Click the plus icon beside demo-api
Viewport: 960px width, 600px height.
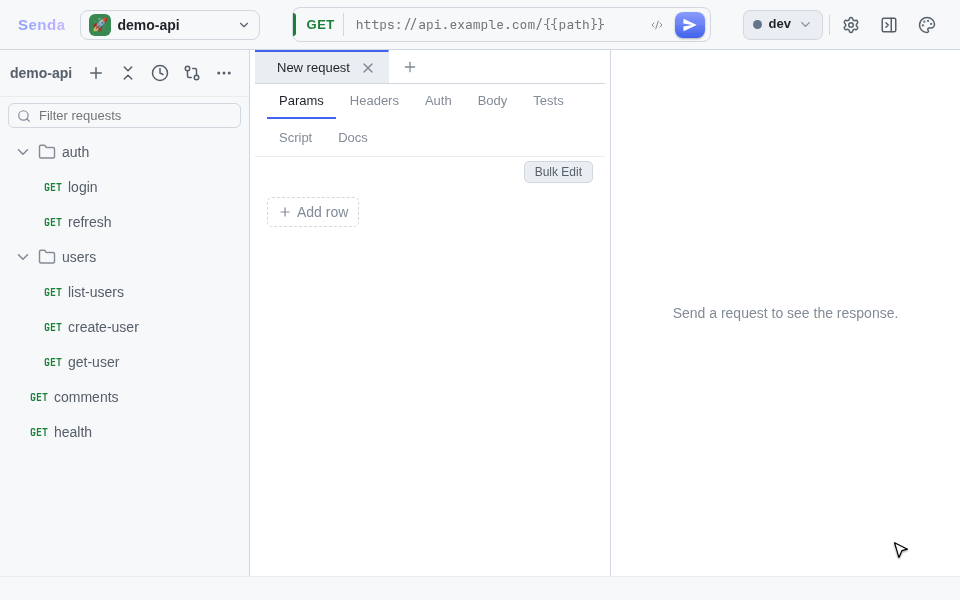click(x=96, y=73)
